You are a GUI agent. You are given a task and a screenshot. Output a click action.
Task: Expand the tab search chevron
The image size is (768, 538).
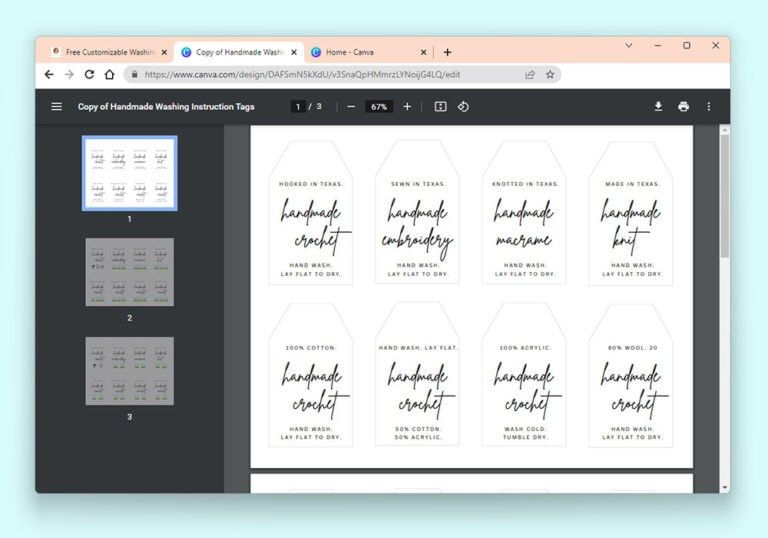coord(629,46)
